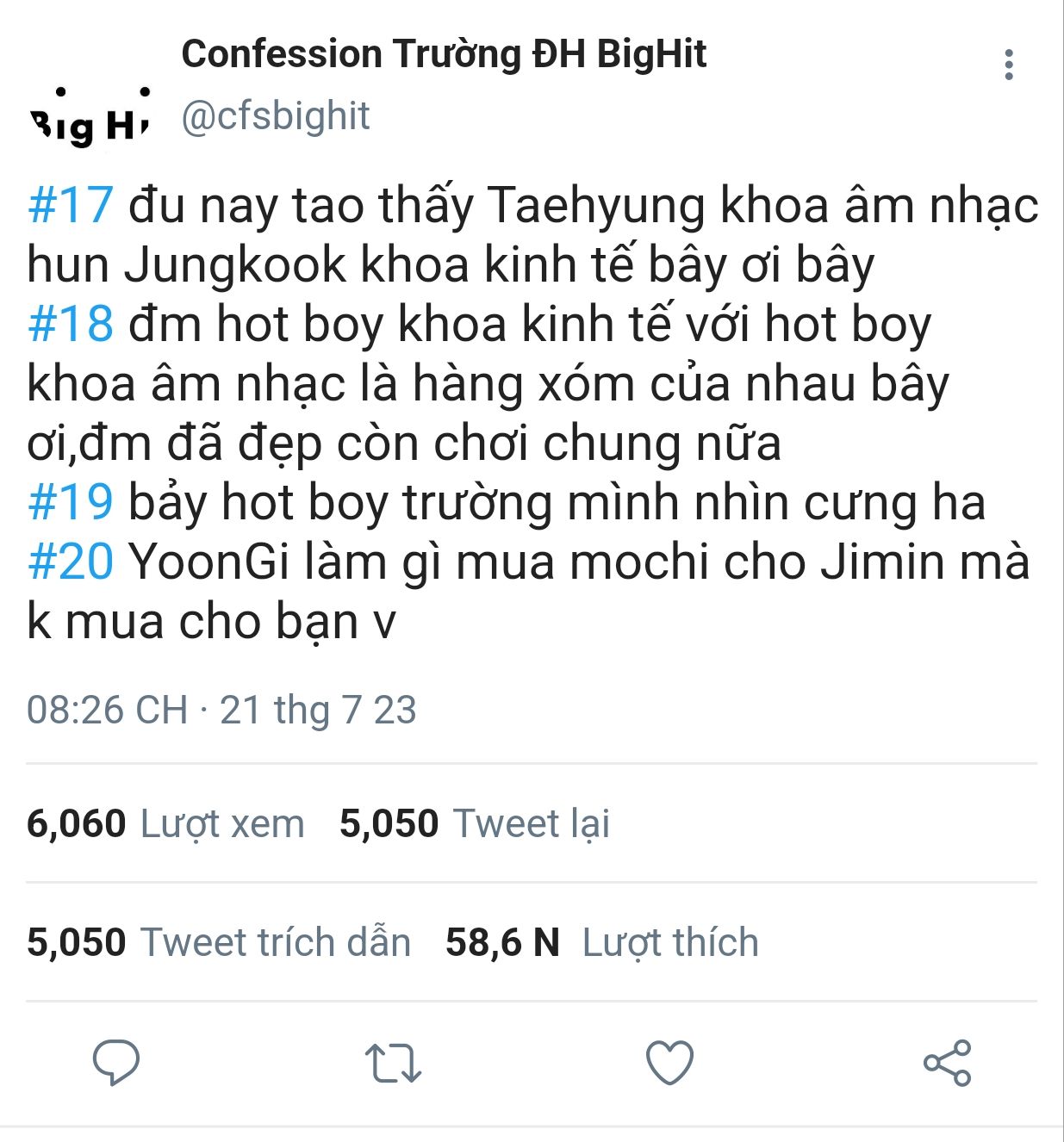Screen dimensions: 1064x1142
Task: Open hashtag #20 link
Action: coord(71,562)
